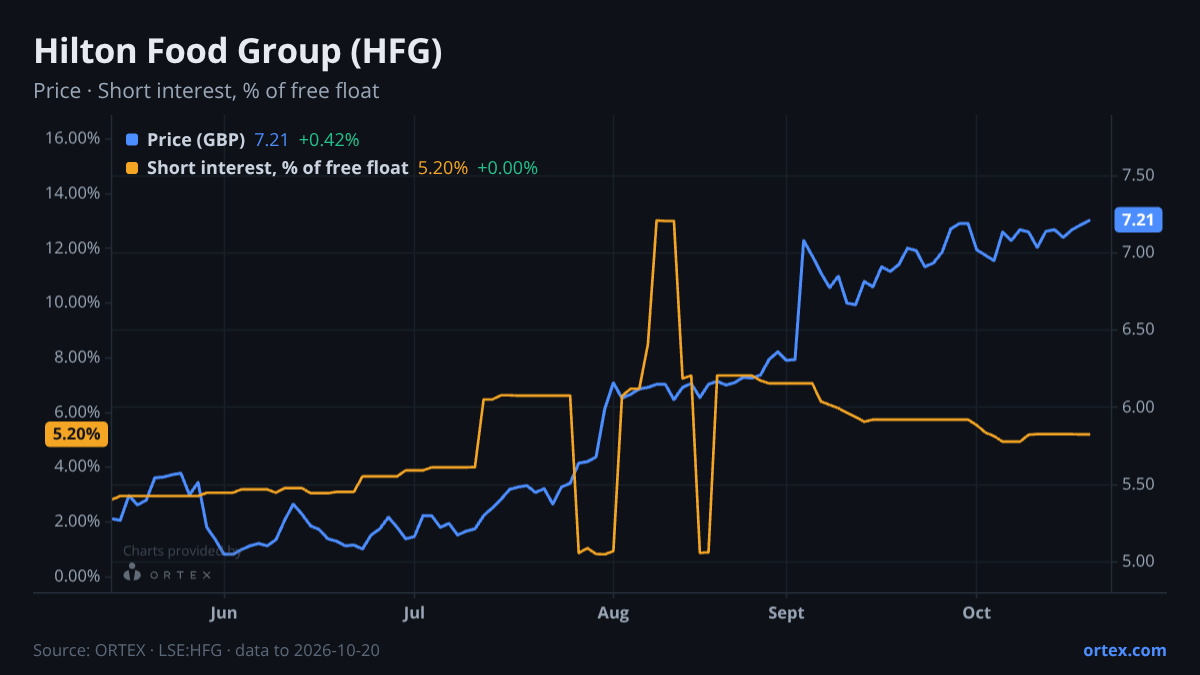The width and height of the screenshot is (1200, 675).
Task: Click the +0.42% price change value
Action: pyautogui.click(x=329, y=140)
